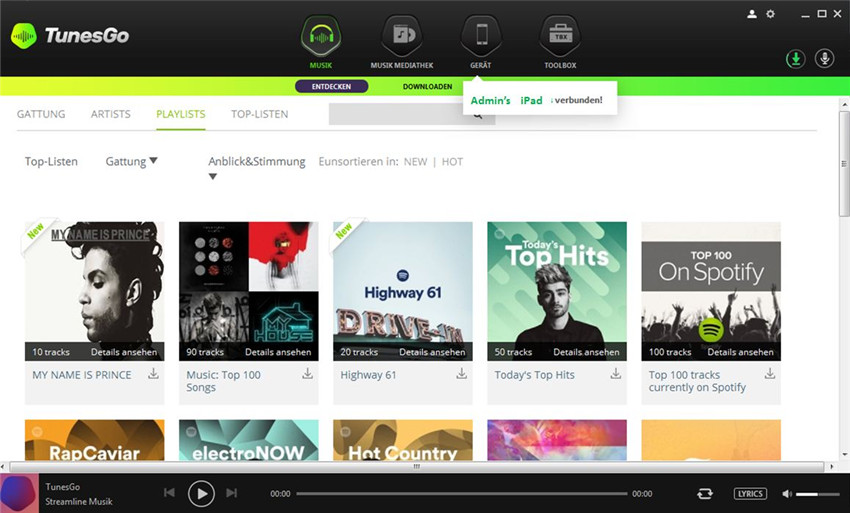Screen dimensions: 850x513
Task: Click the volume slider
Action: [x=818, y=494]
